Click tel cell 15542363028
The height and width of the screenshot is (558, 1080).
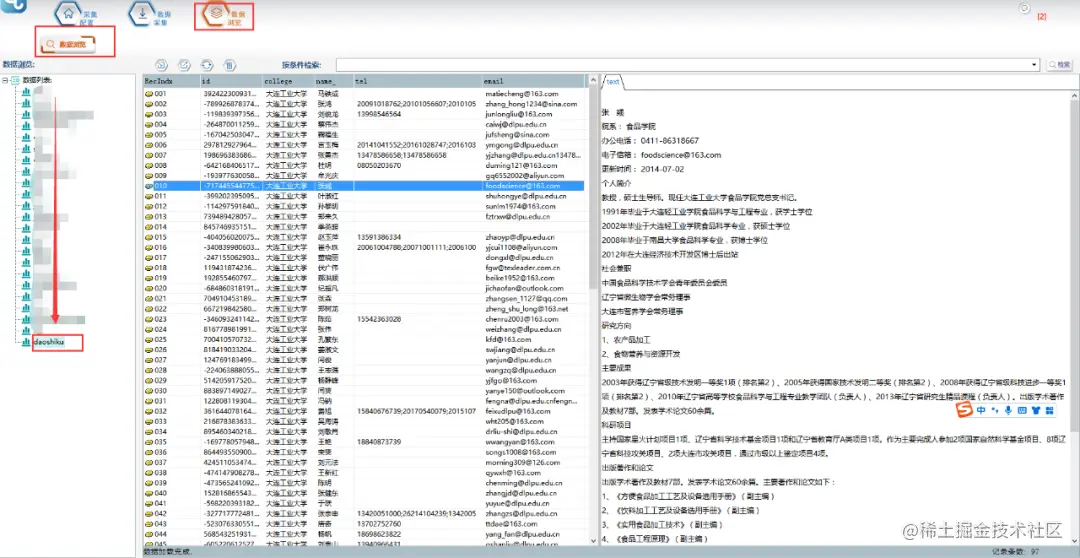380,319
